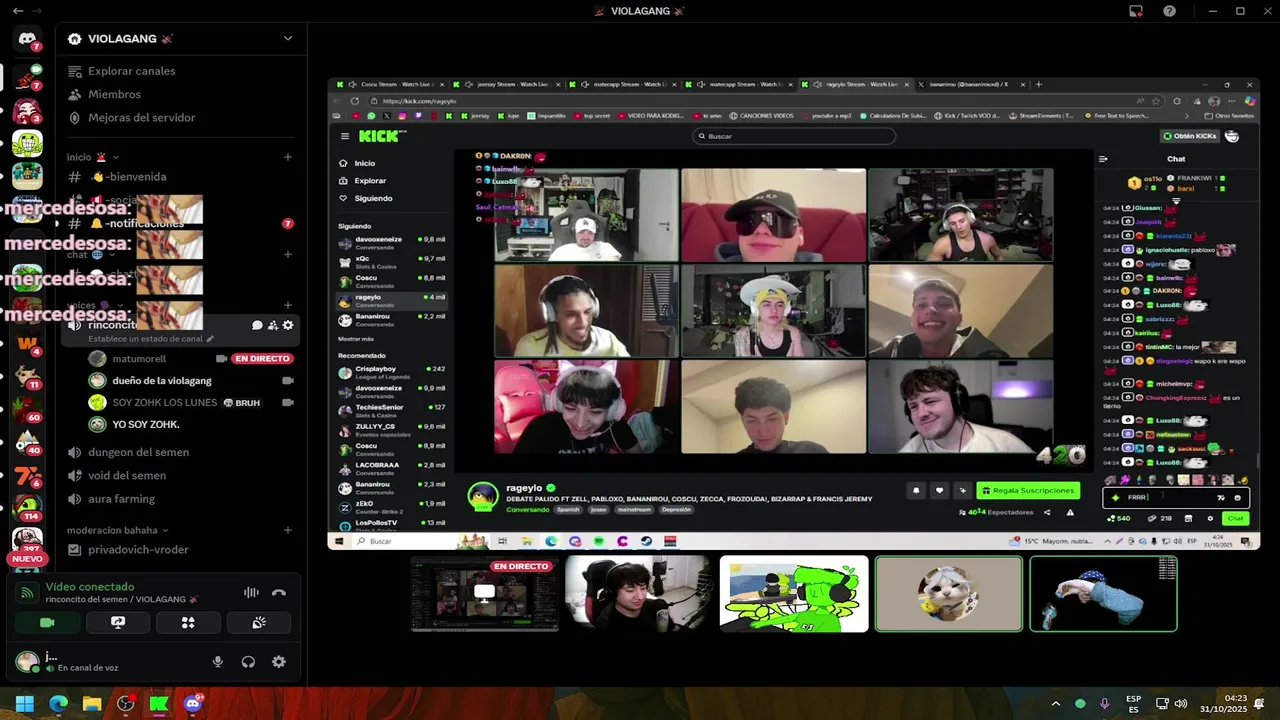This screenshot has height=720, width=1280.
Task: Toggle noise suppression waveform icon
Action: [x=251, y=592]
